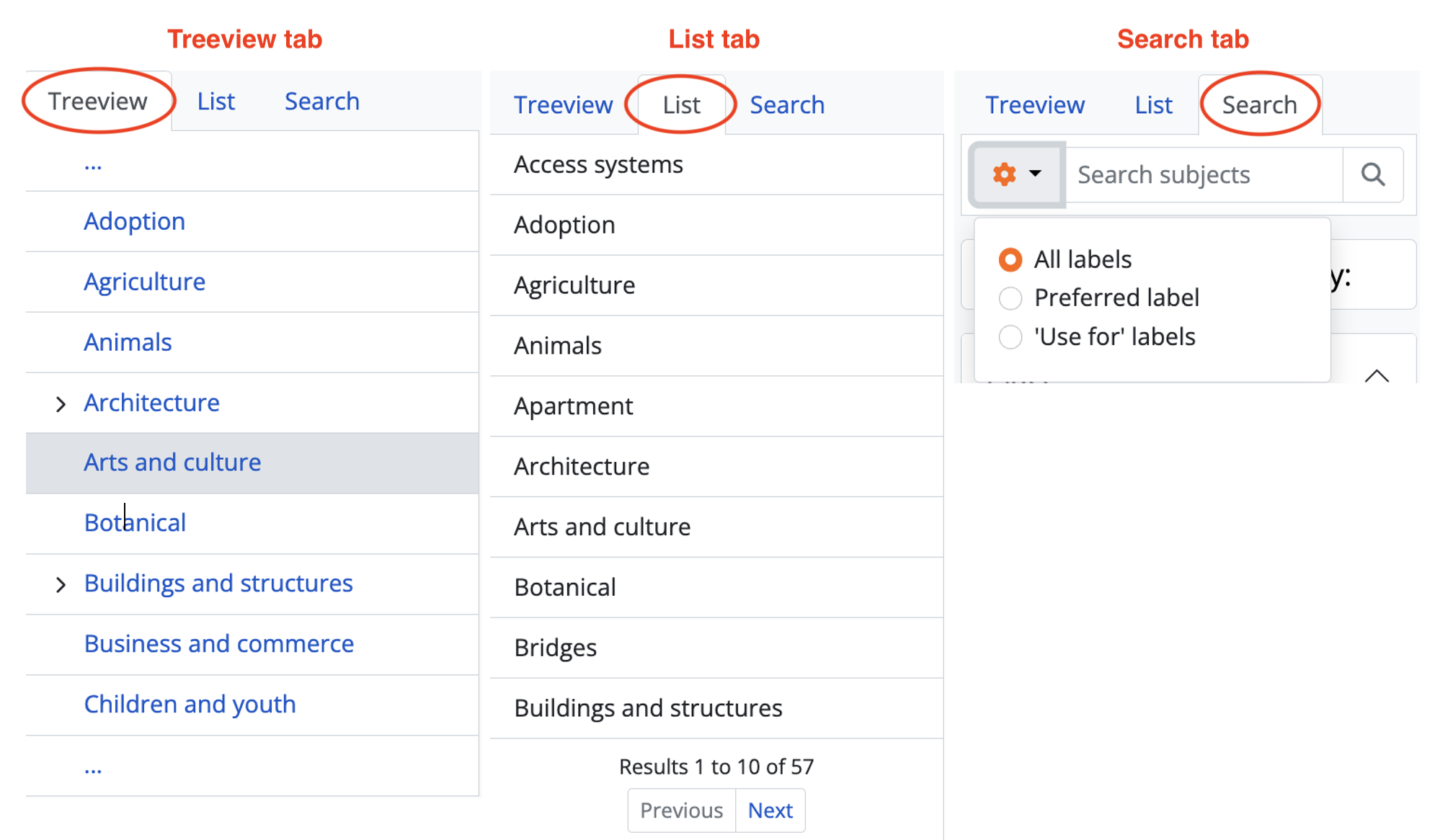
Task: Open the orange gear search options dropdown
Action: click(x=1016, y=174)
